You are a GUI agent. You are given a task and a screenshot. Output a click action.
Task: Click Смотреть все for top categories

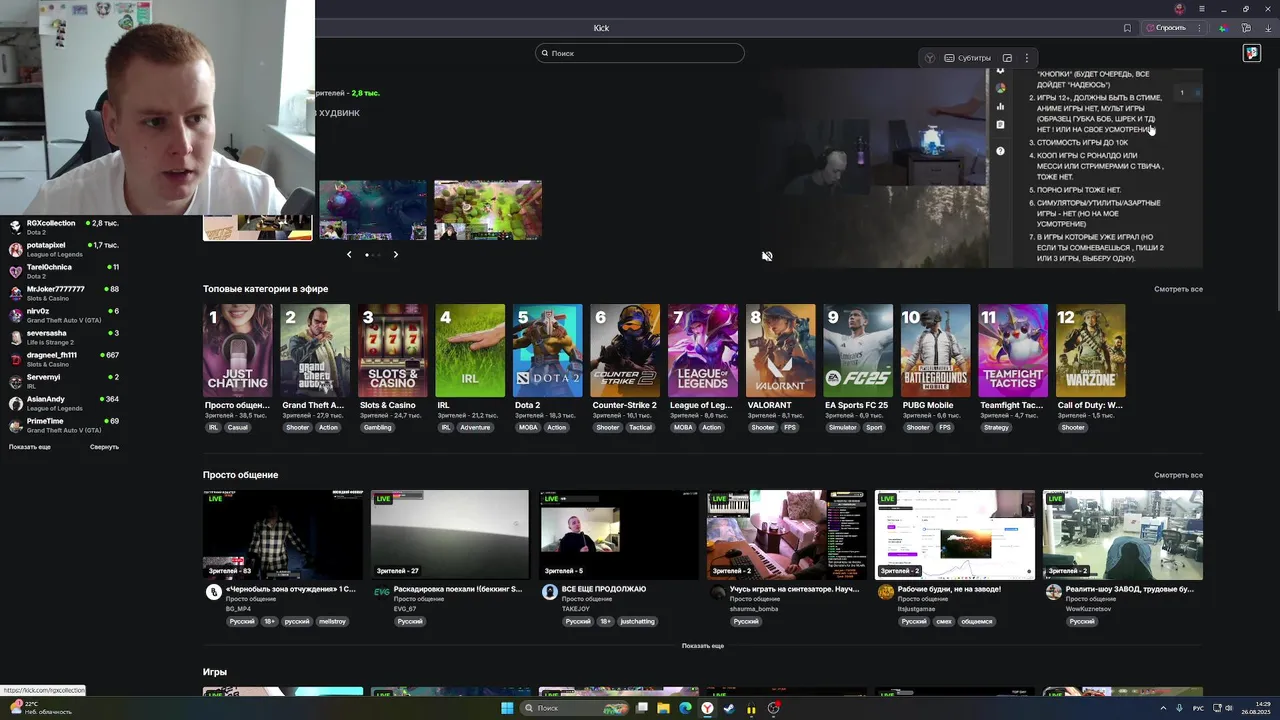pos(1178,289)
